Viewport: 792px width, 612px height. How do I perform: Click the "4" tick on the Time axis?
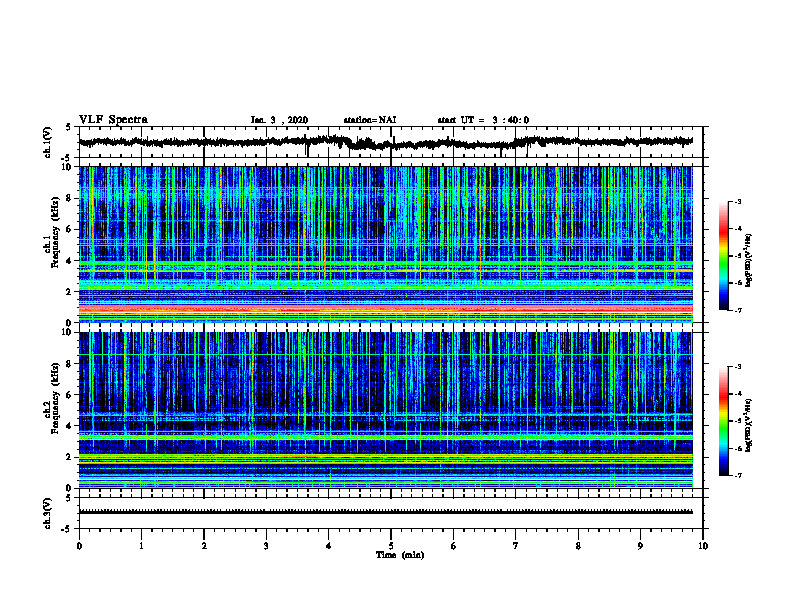[329, 546]
